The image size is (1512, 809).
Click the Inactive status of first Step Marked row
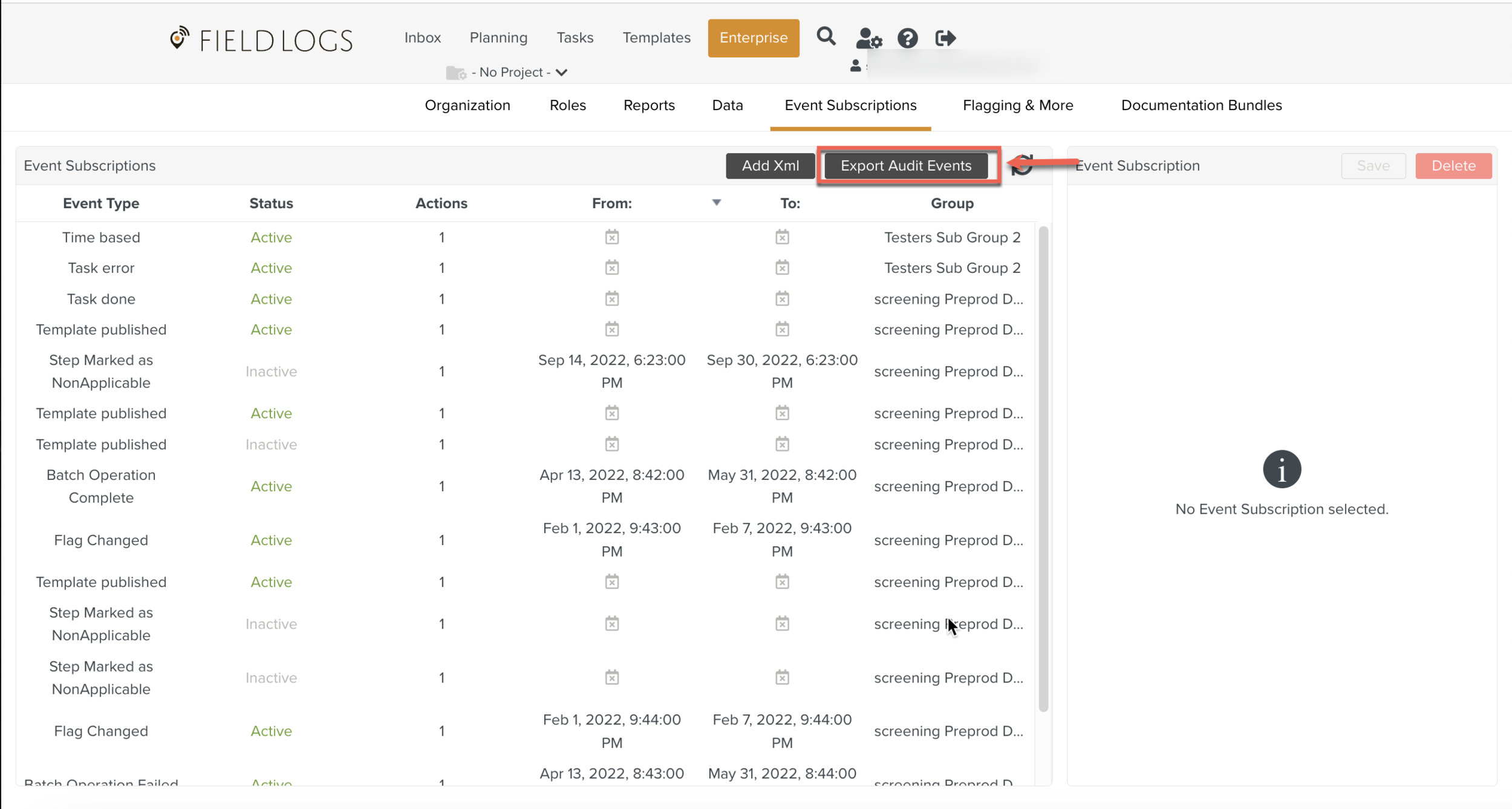(271, 372)
